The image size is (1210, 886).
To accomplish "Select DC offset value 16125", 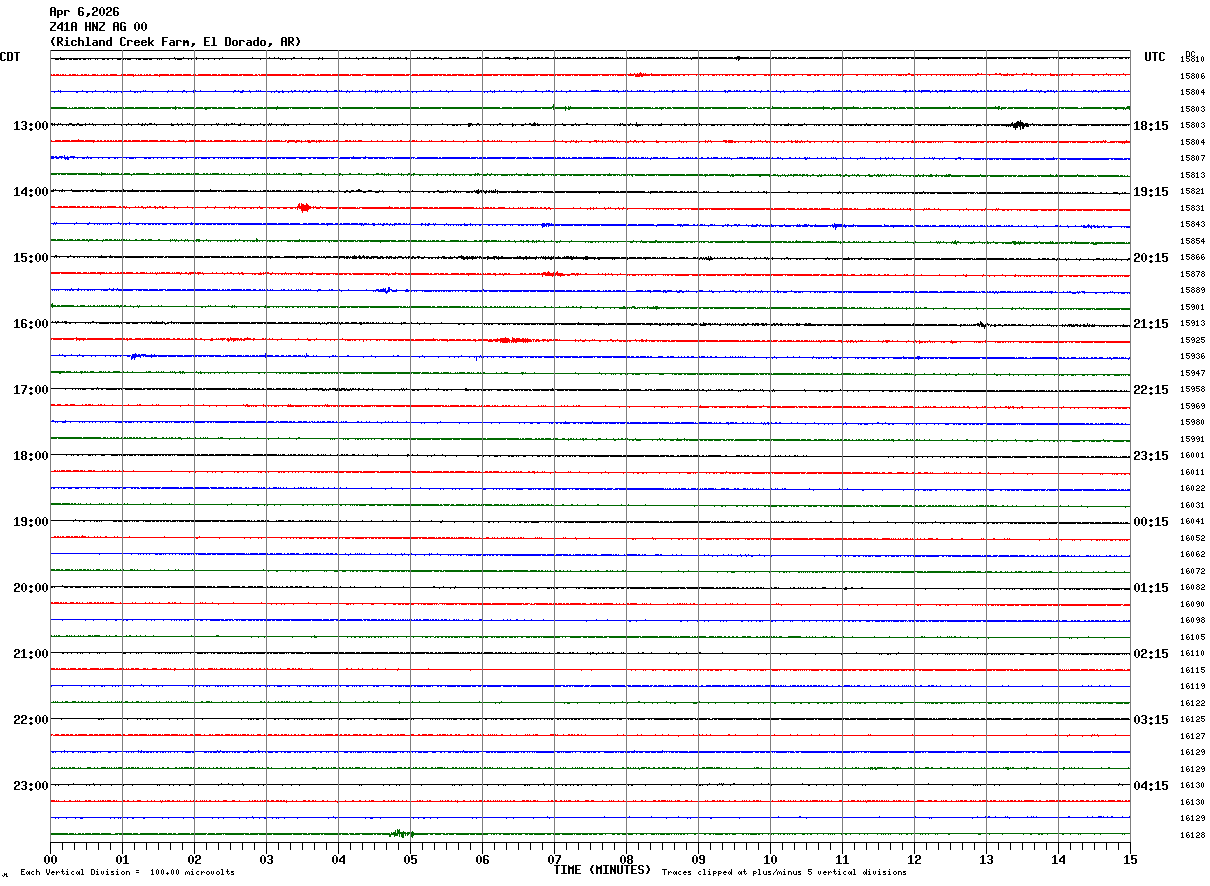I will [x=1192, y=719].
